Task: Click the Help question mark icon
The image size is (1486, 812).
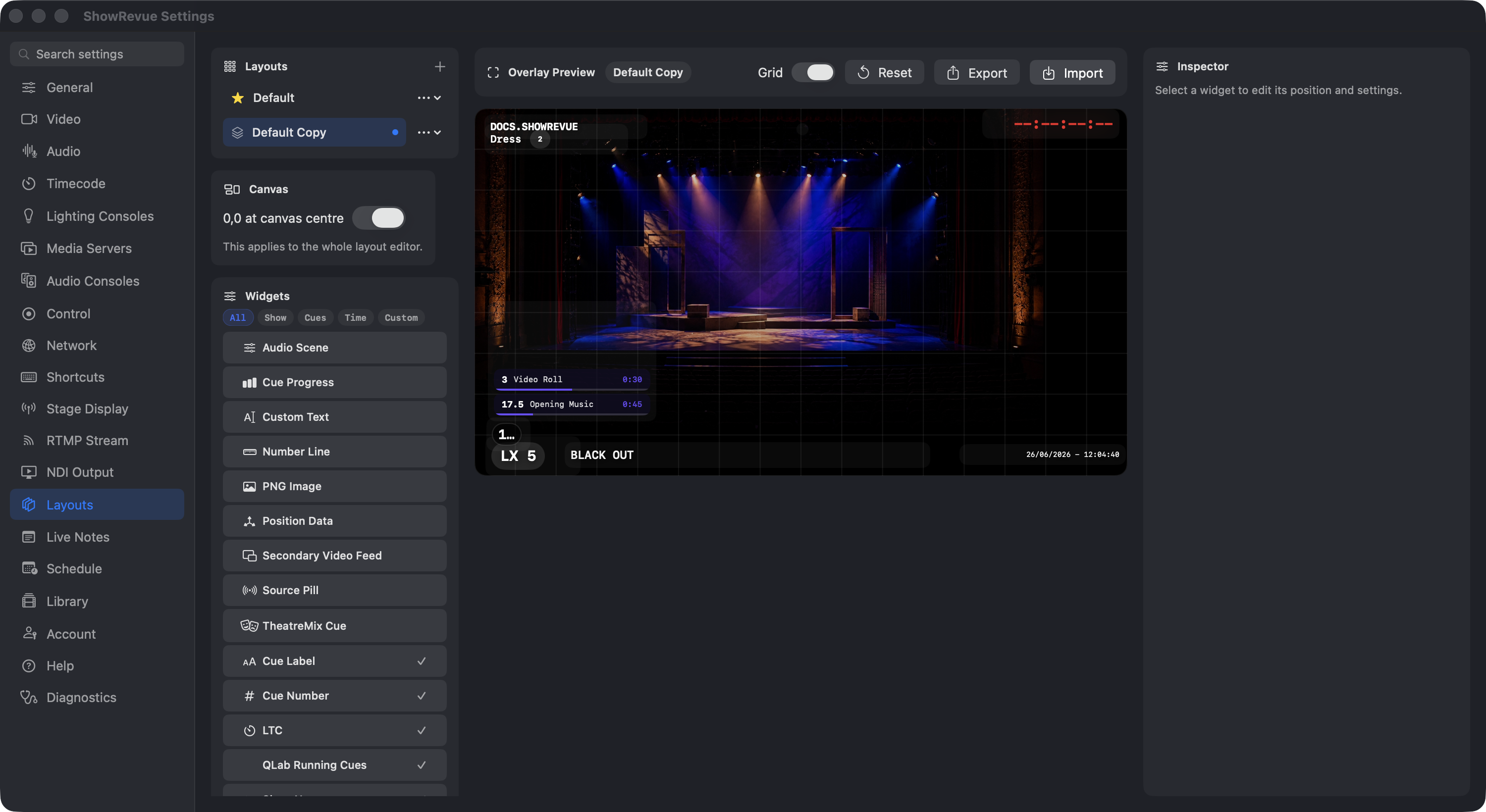Action: 28,665
